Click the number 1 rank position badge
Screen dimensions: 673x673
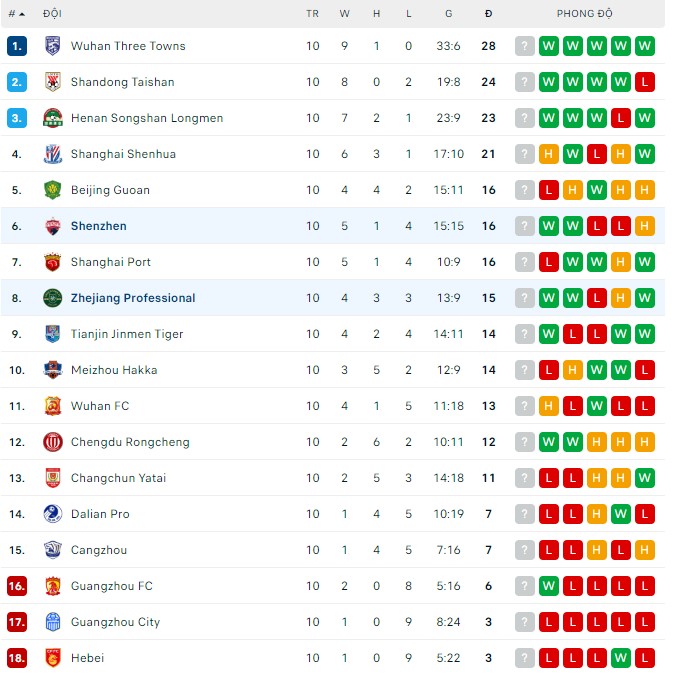coord(16,46)
